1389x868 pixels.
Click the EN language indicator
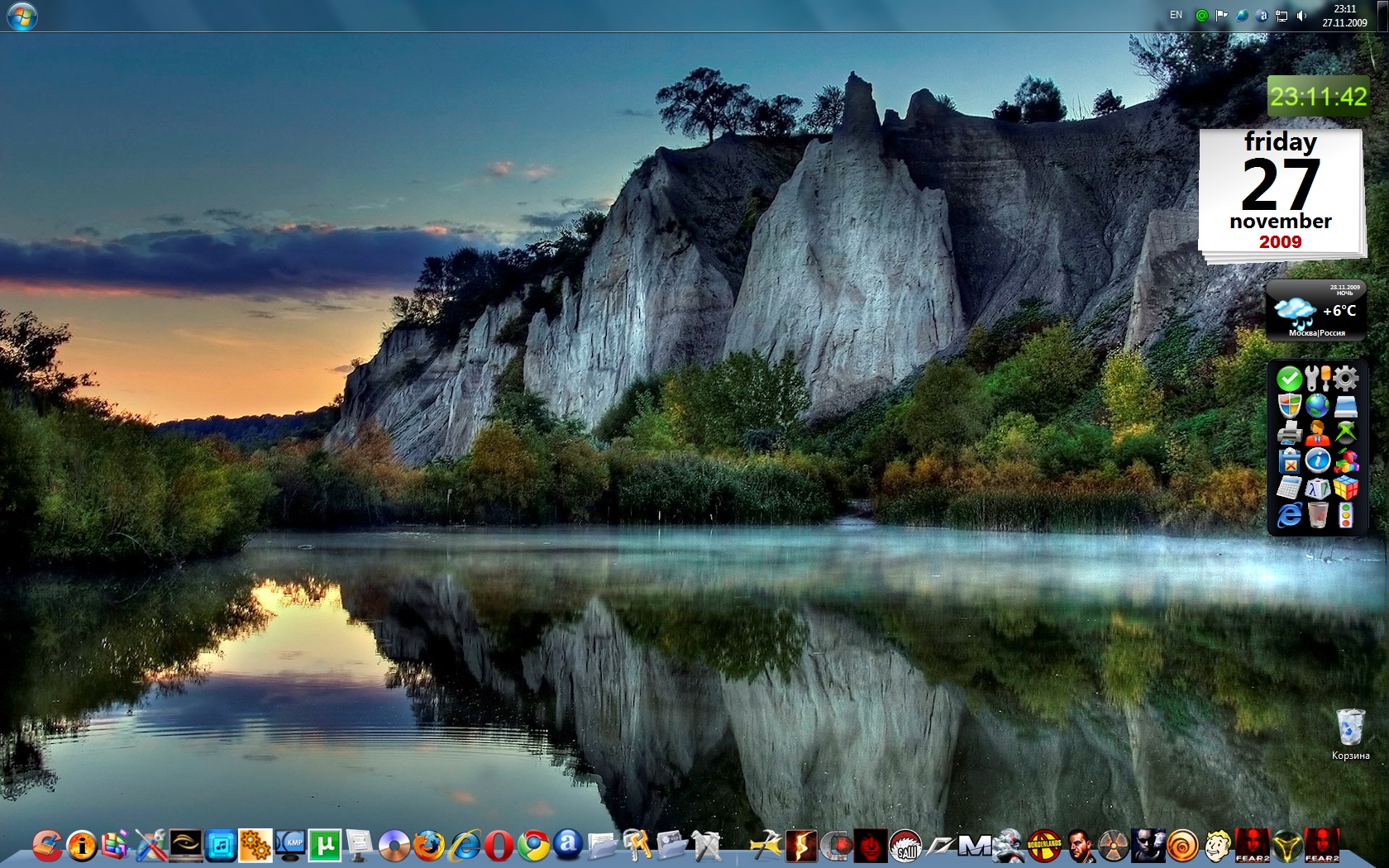(x=1176, y=15)
